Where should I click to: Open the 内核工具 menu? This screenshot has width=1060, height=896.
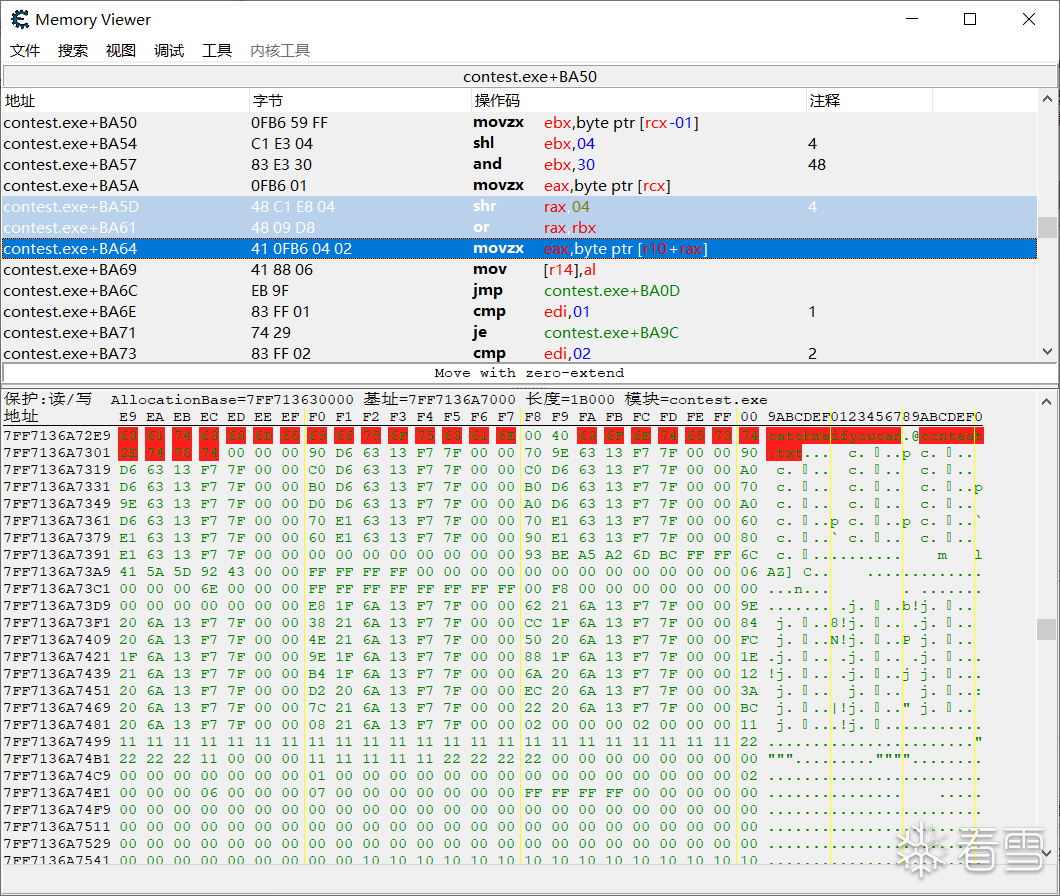[280, 51]
